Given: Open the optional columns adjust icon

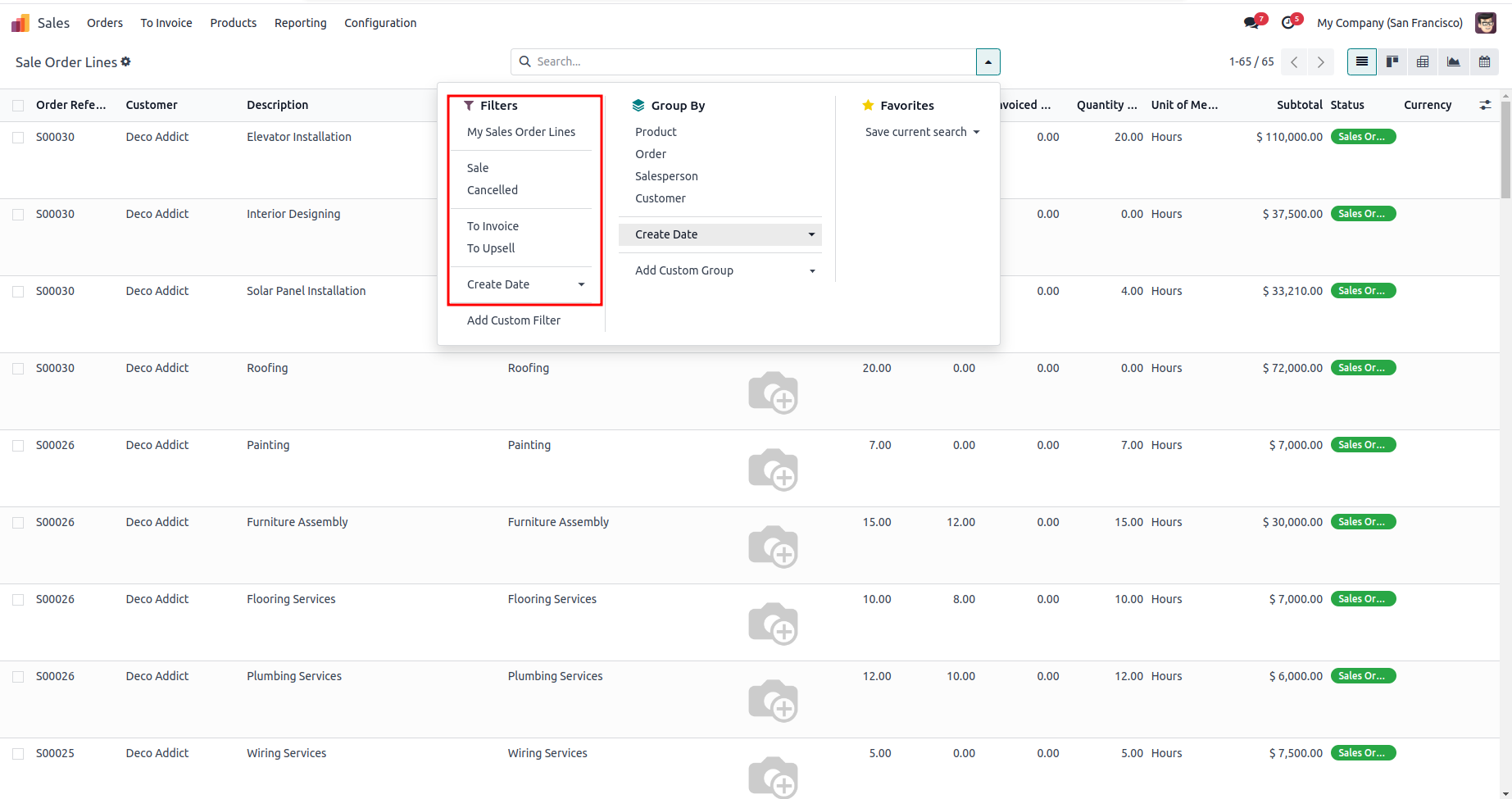Looking at the screenshot, I should [1485, 105].
